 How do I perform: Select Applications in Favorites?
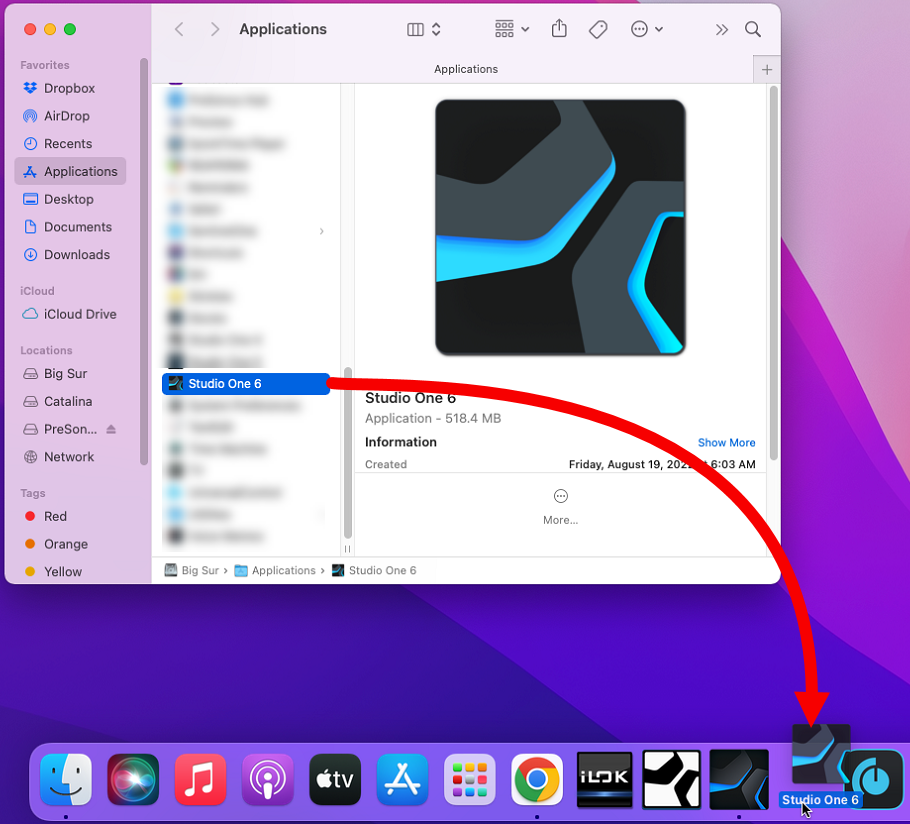point(70,171)
